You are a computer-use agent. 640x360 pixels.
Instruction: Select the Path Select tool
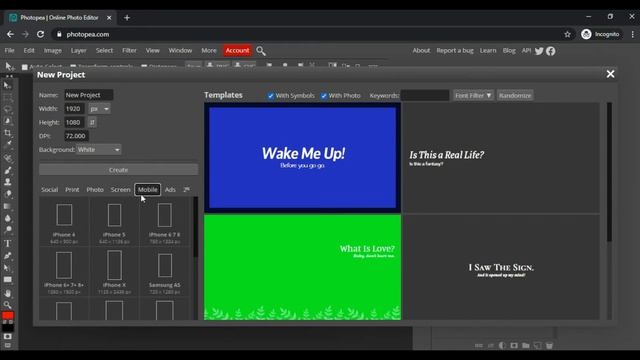tap(7, 268)
